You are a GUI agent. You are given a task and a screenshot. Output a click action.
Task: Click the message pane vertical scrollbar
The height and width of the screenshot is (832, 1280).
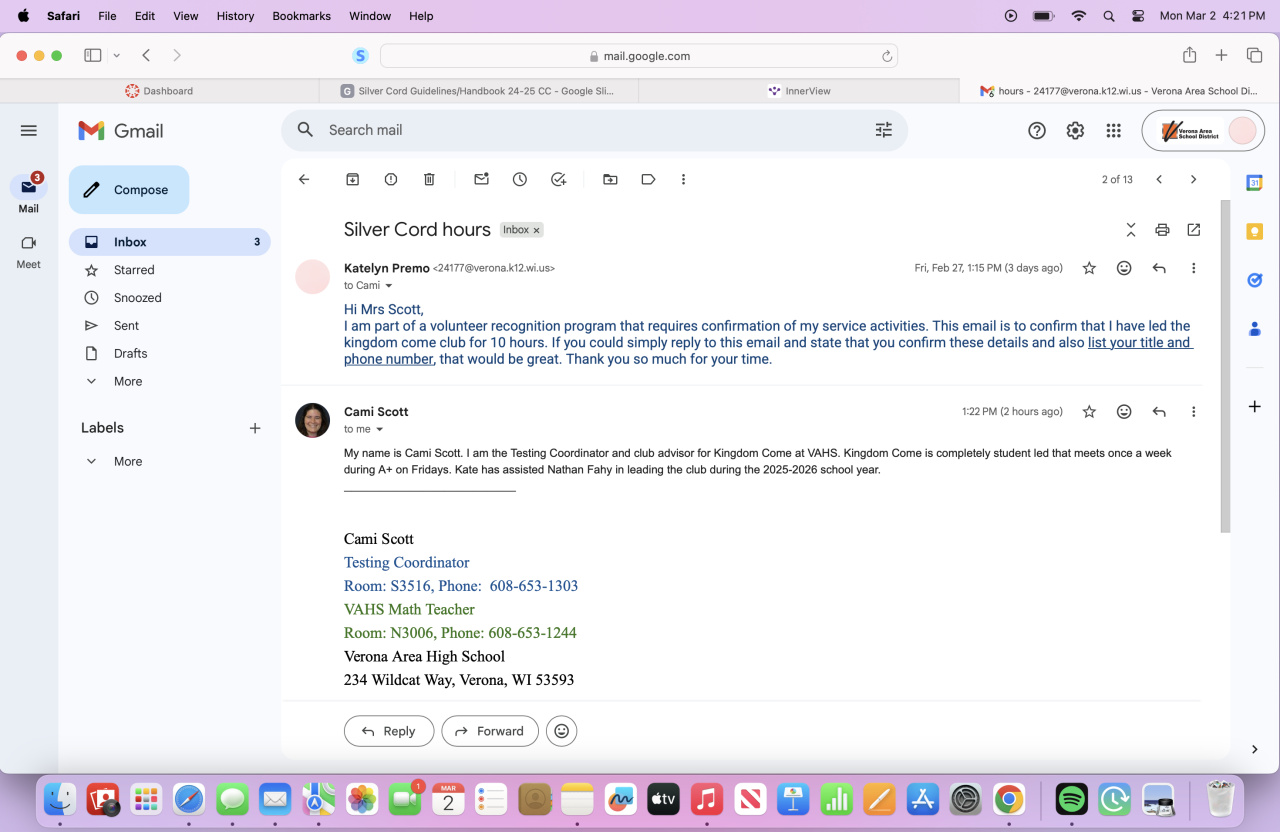pyautogui.click(x=1226, y=366)
